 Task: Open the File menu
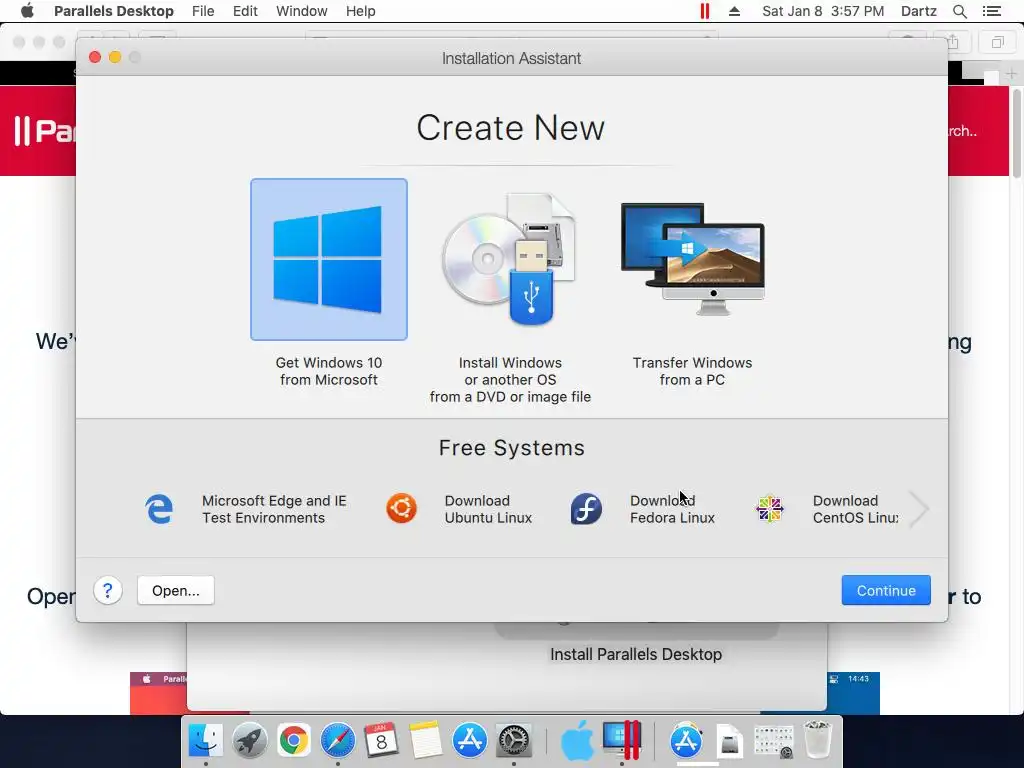(x=203, y=11)
